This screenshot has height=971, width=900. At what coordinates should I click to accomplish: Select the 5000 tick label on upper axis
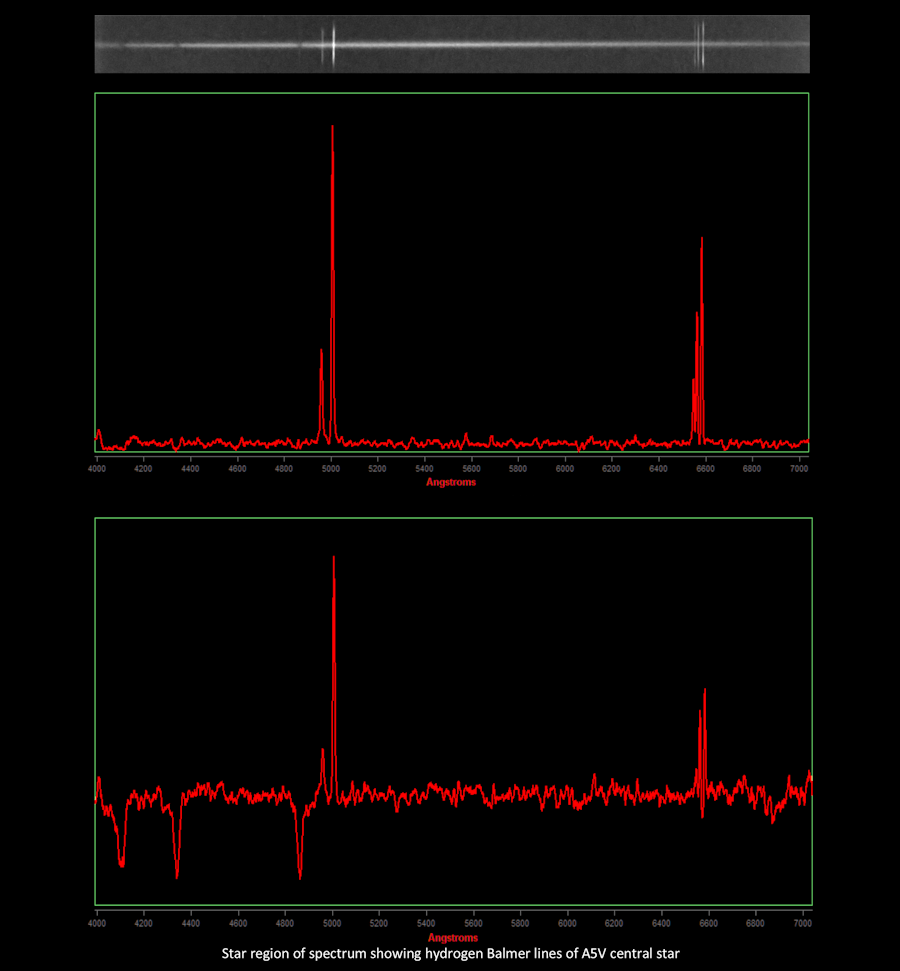[x=331, y=468]
